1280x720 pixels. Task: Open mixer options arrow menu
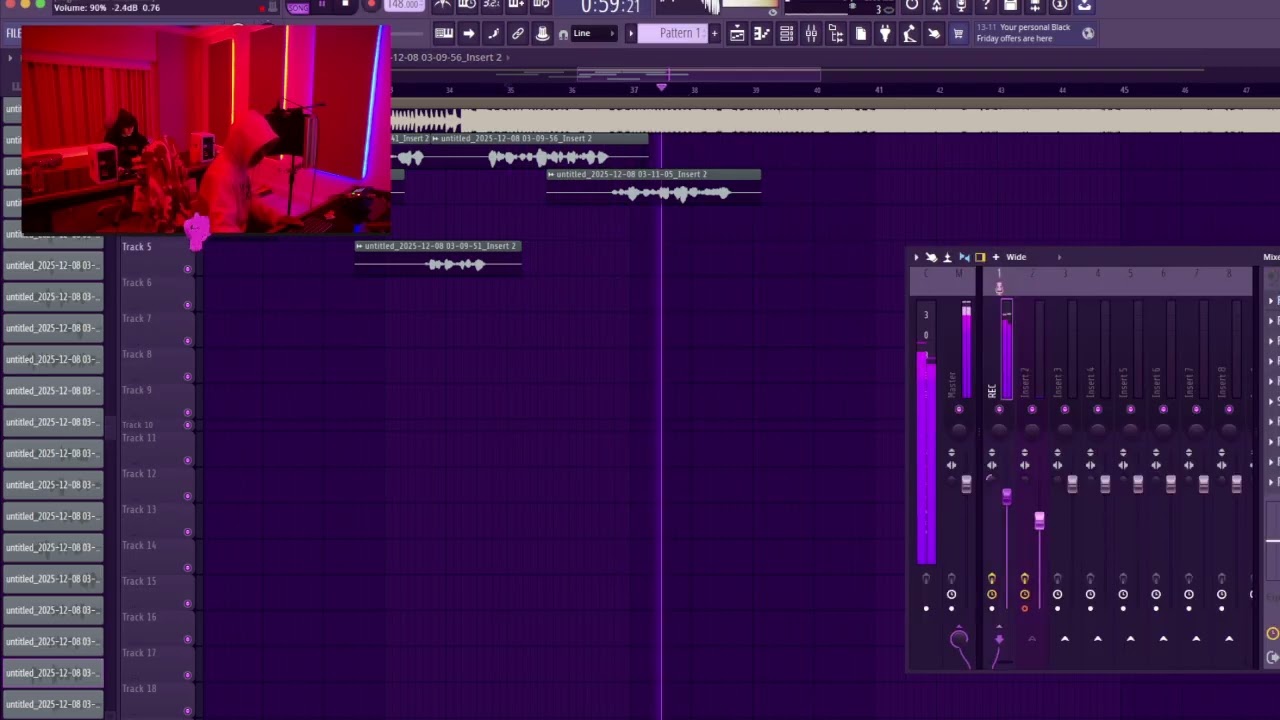(916, 257)
